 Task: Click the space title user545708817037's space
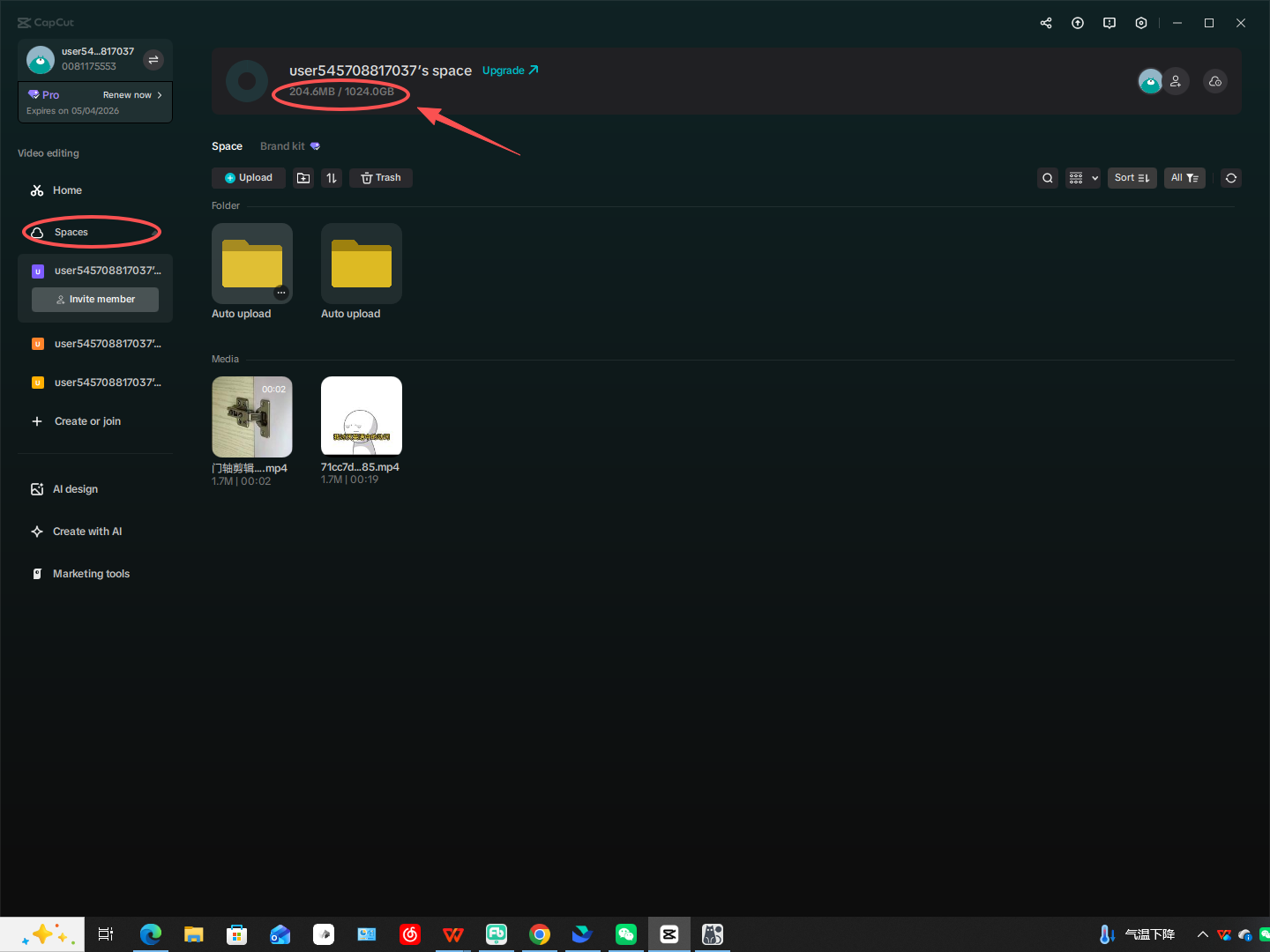point(380,71)
